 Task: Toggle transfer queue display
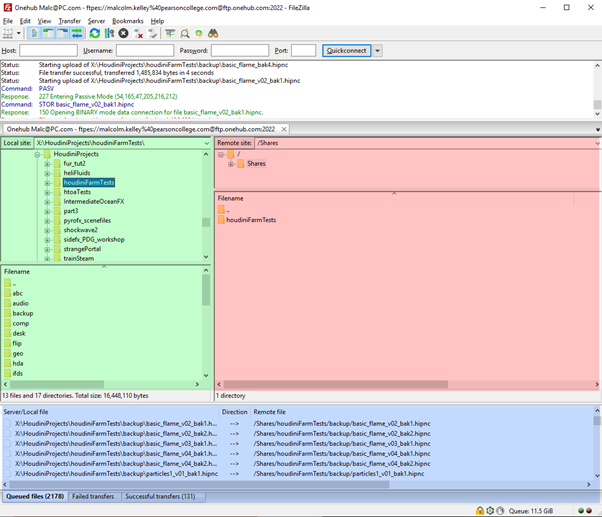[77, 34]
